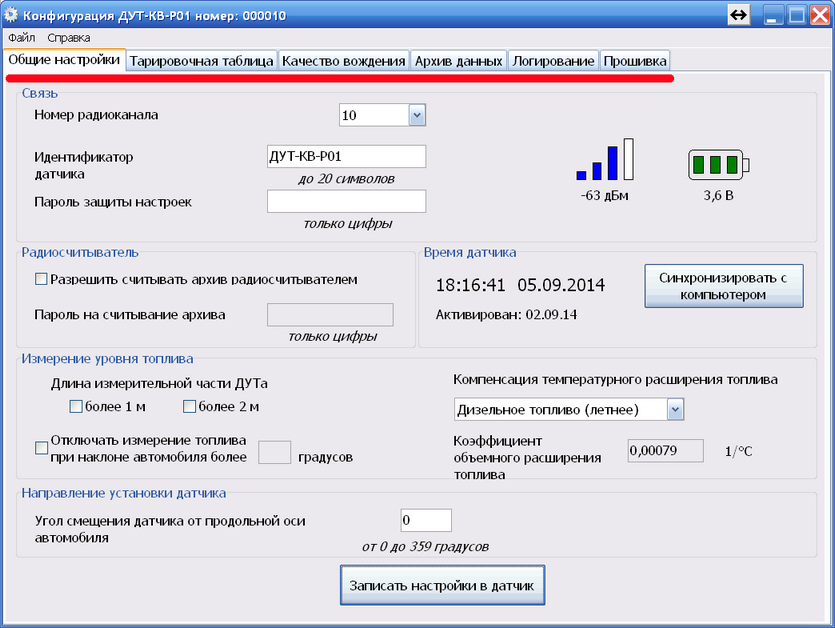This screenshot has width=835, height=628.
Task: Click the double-arrow icon in title bar
Action: pyautogui.click(x=739, y=14)
